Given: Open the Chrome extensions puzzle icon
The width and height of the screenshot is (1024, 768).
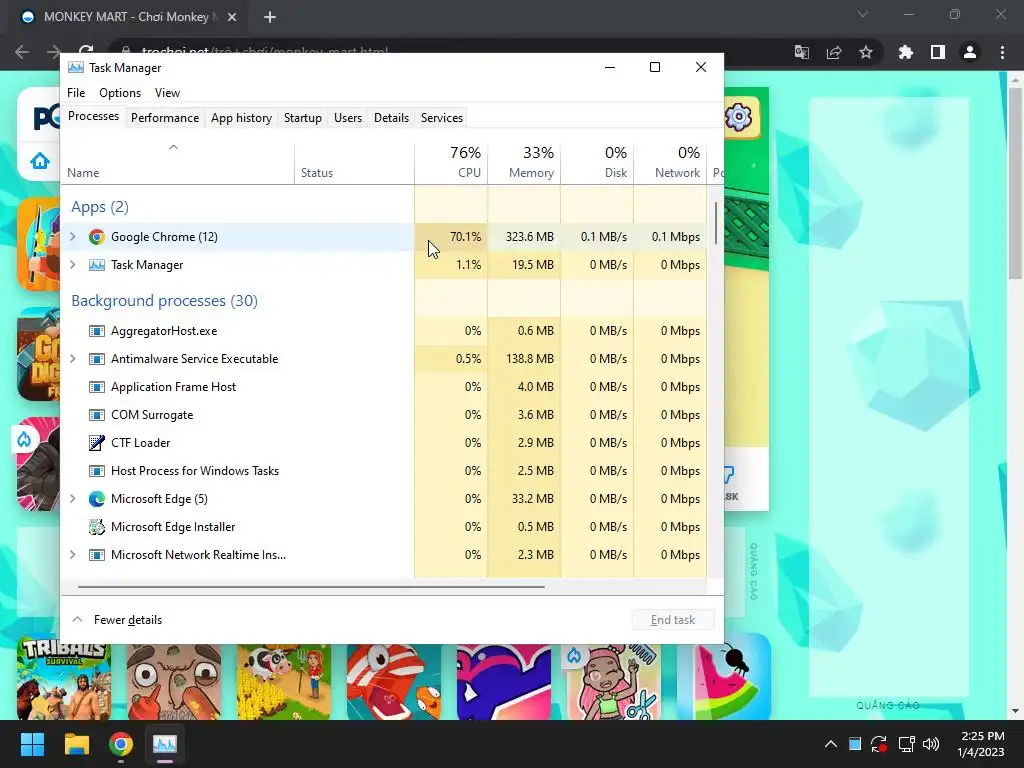Looking at the screenshot, I should click(905, 52).
